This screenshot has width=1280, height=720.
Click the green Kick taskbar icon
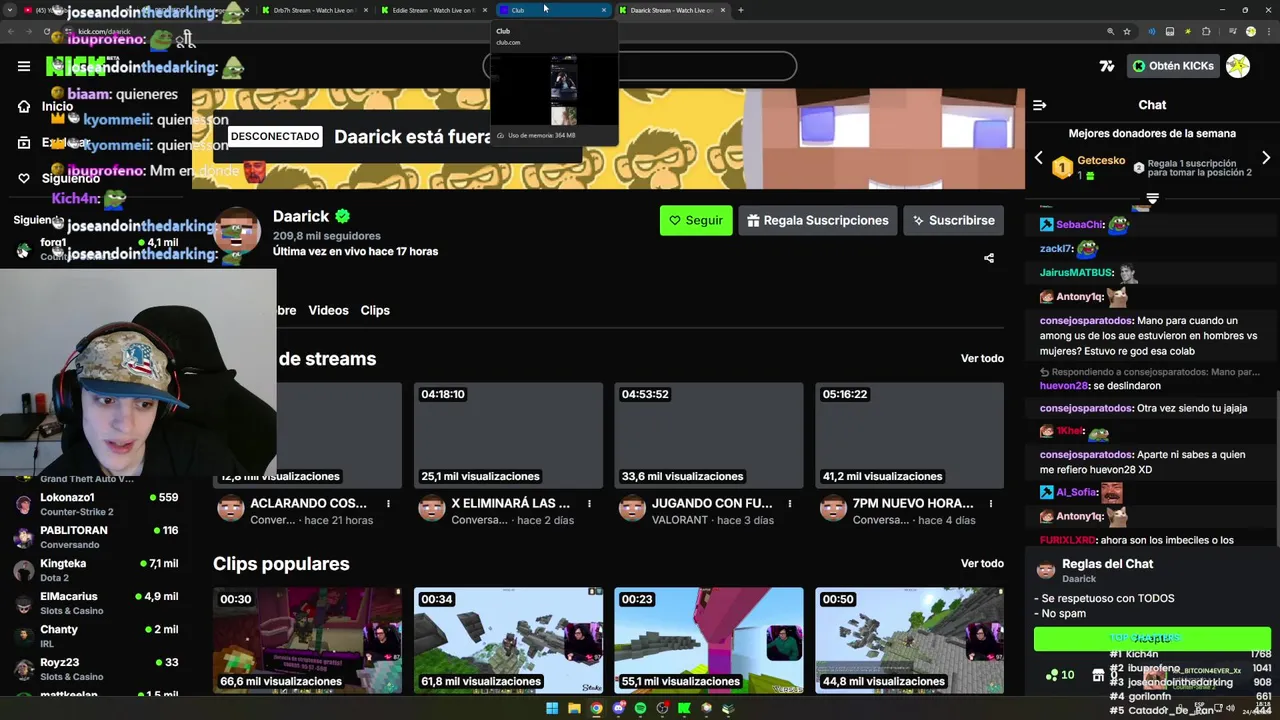pyautogui.click(x=684, y=708)
